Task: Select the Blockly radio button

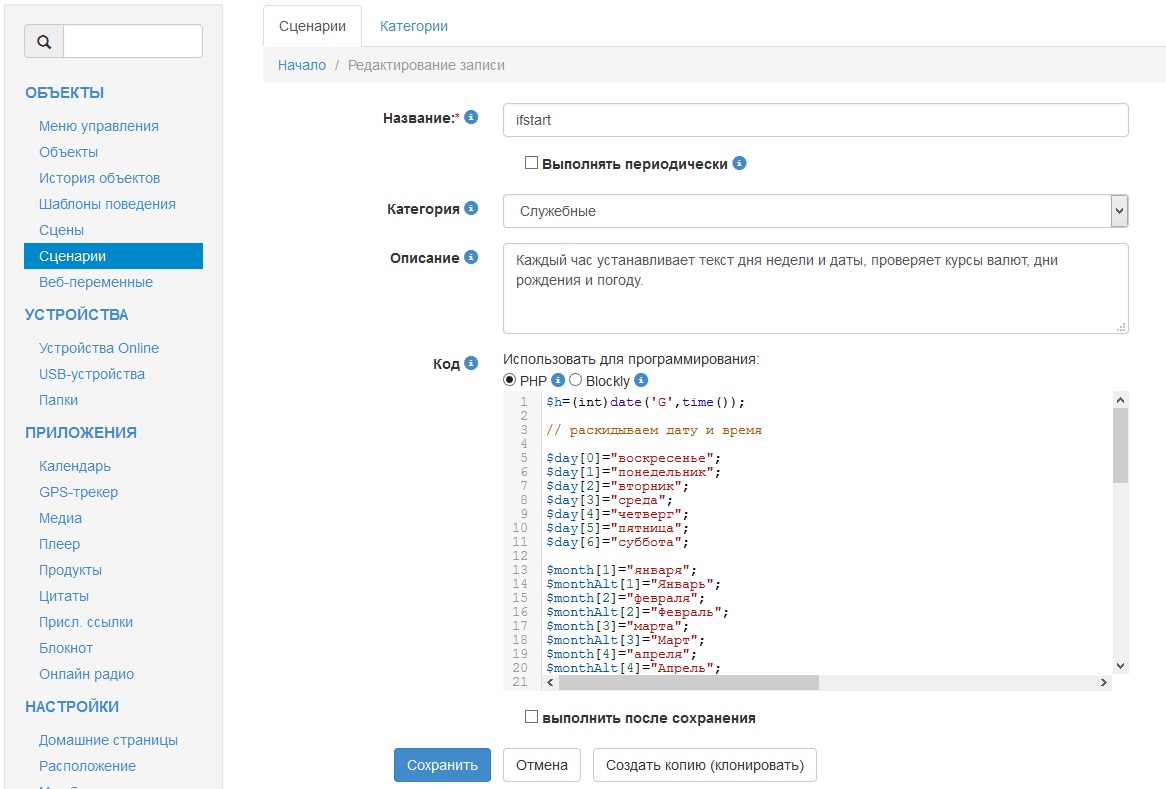Action: coord(576,380)
